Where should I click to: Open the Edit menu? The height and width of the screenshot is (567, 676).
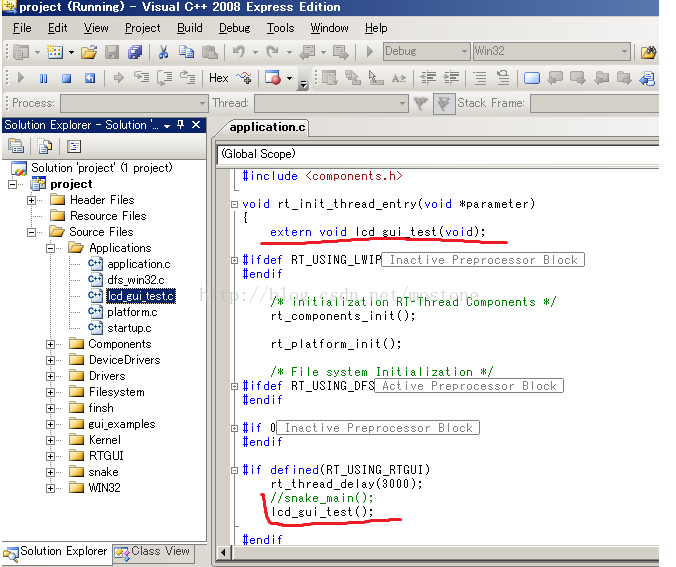coord(57,28)
